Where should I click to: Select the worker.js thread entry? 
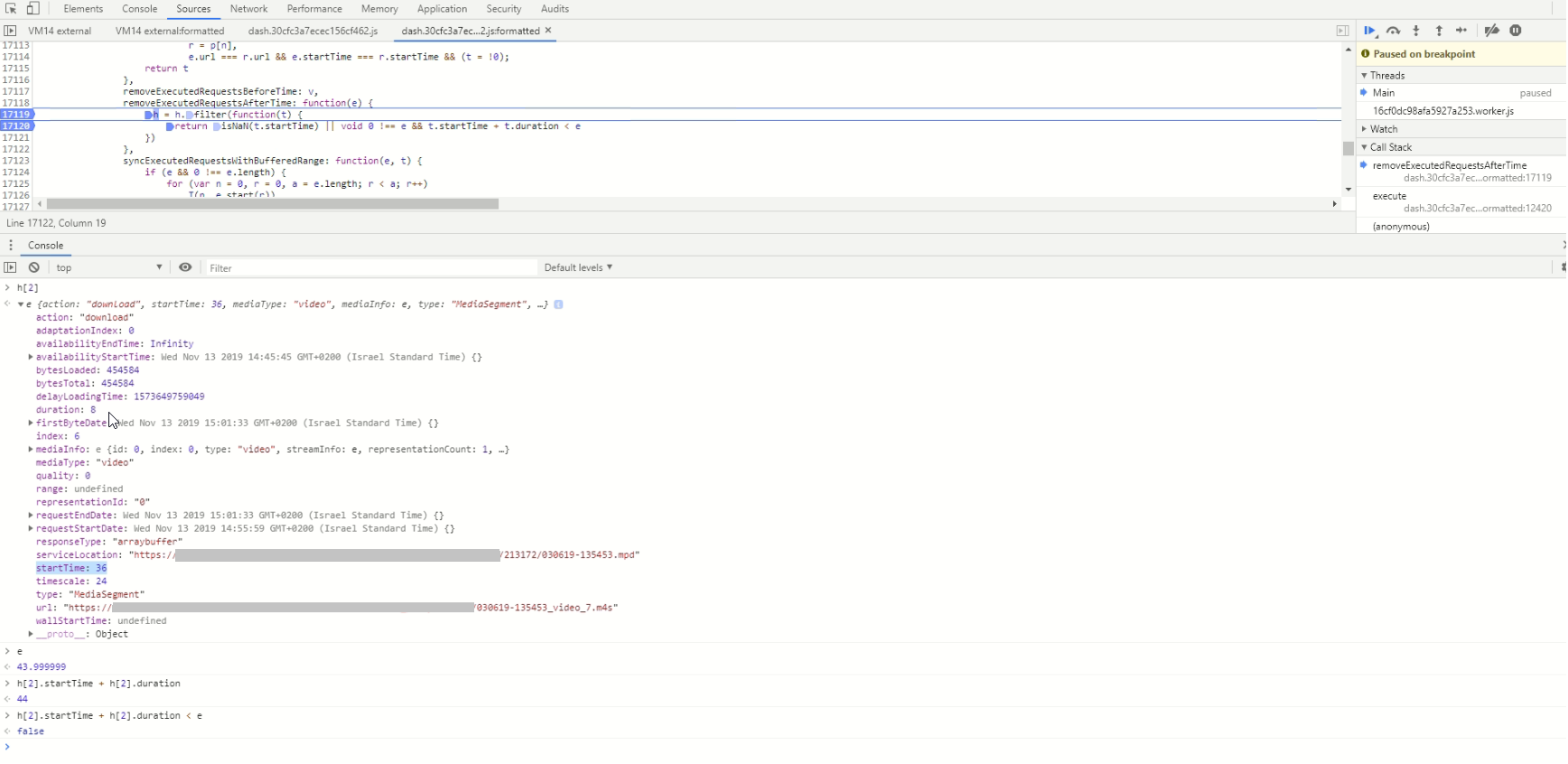[x=1461, y=111]
